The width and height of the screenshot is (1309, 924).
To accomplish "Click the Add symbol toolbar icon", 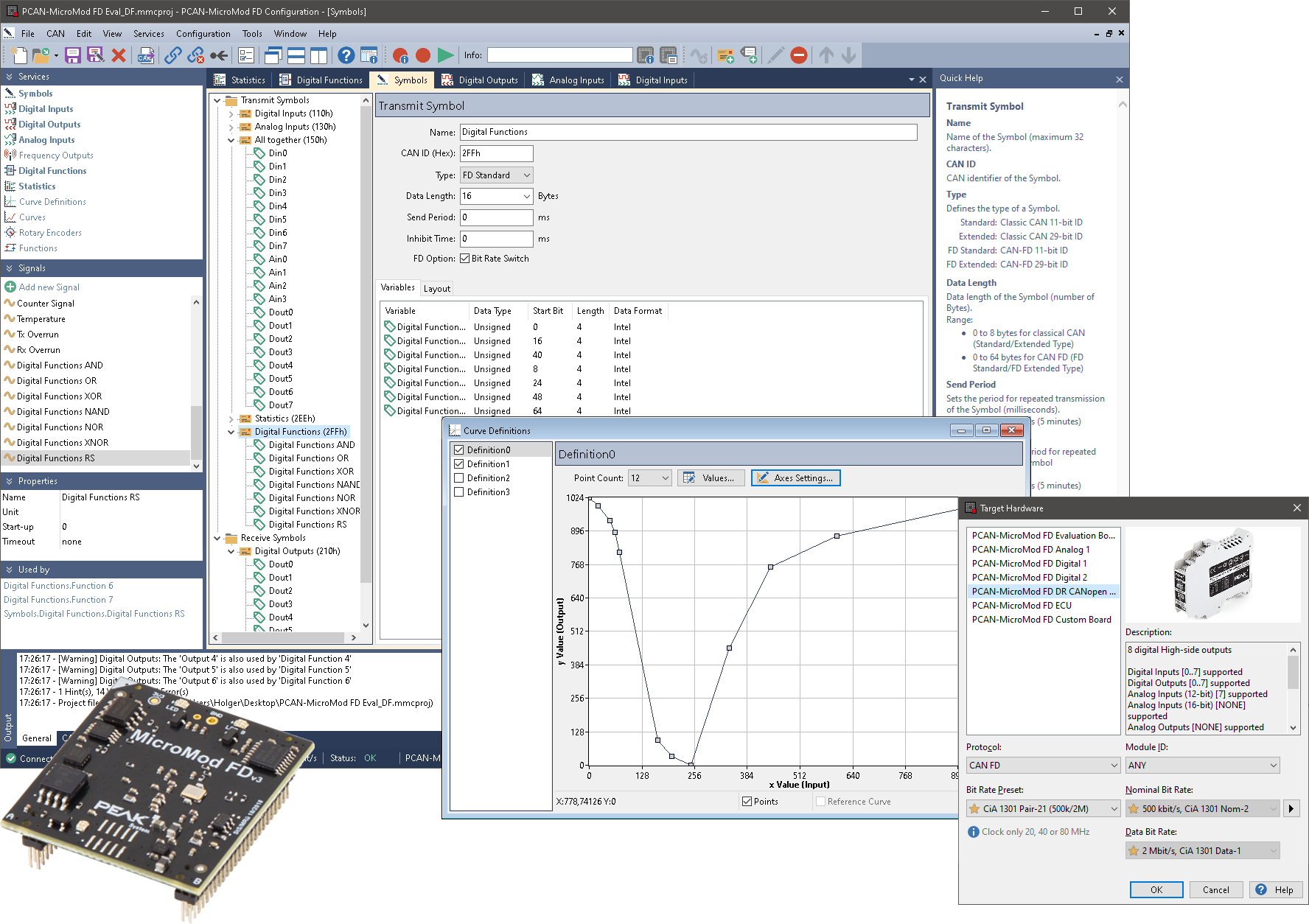I will point(726,55).
